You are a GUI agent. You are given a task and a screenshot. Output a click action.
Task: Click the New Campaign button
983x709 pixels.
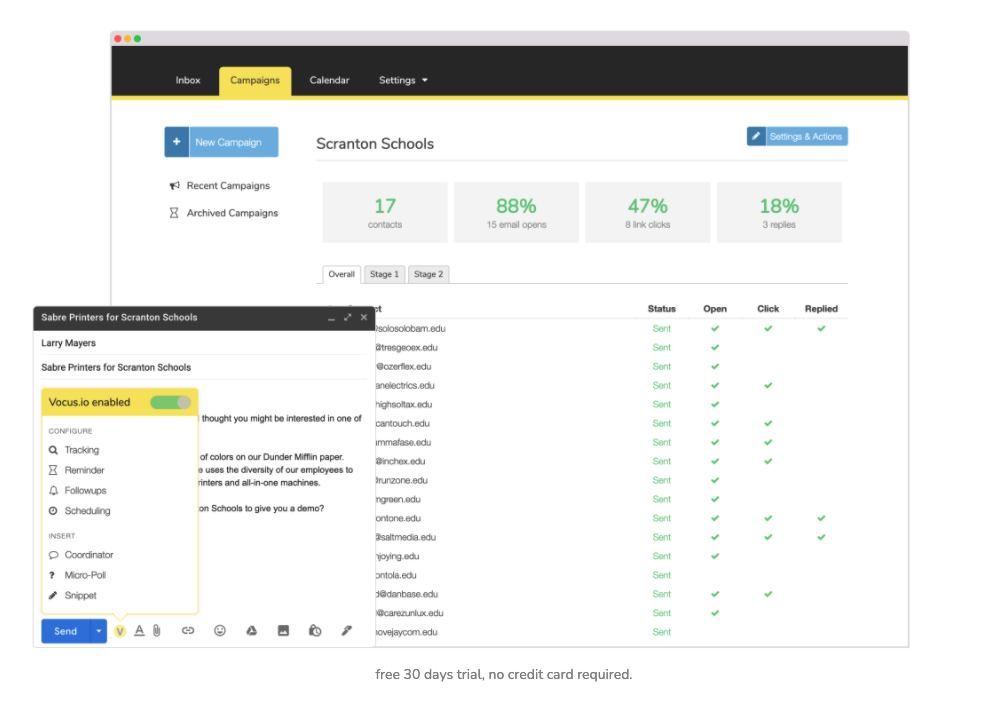click(x=221, y=142)
